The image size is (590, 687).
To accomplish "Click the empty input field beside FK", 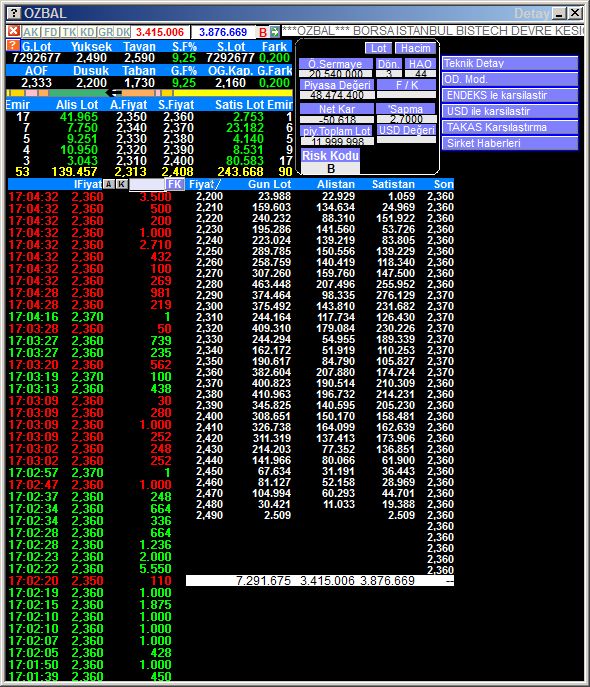I will (147, 184).
